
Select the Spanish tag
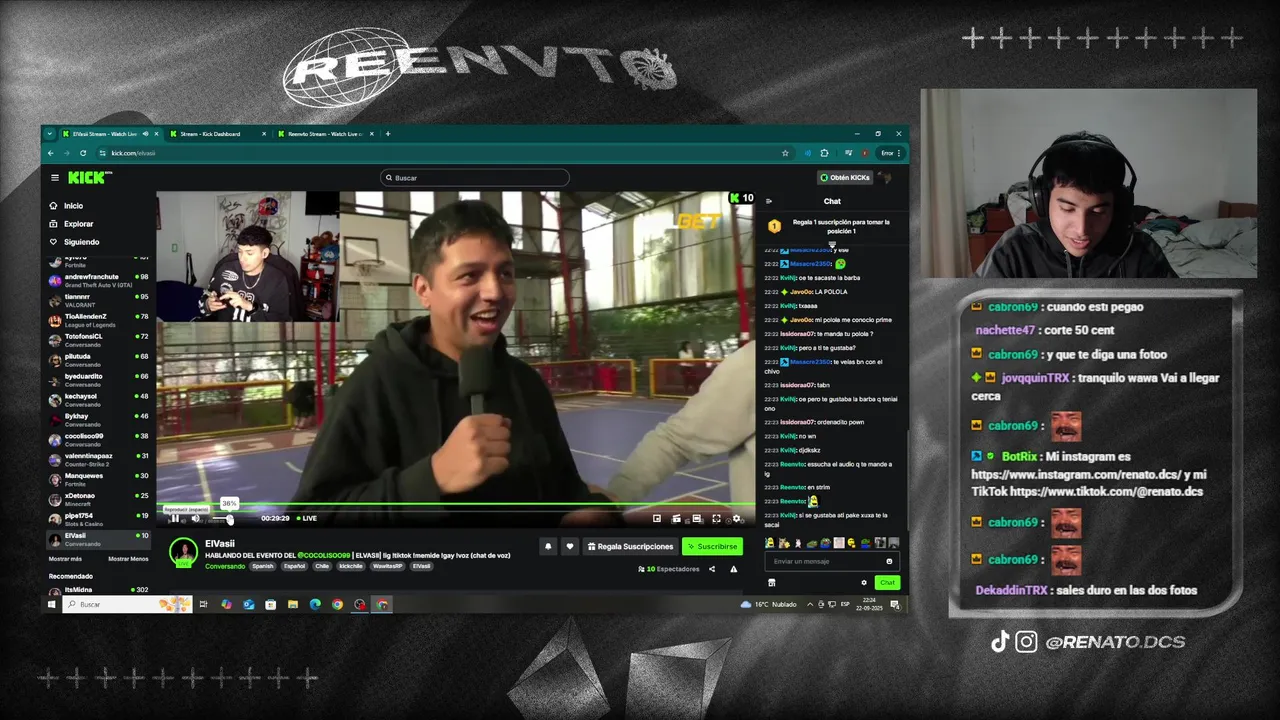(262, 566)
